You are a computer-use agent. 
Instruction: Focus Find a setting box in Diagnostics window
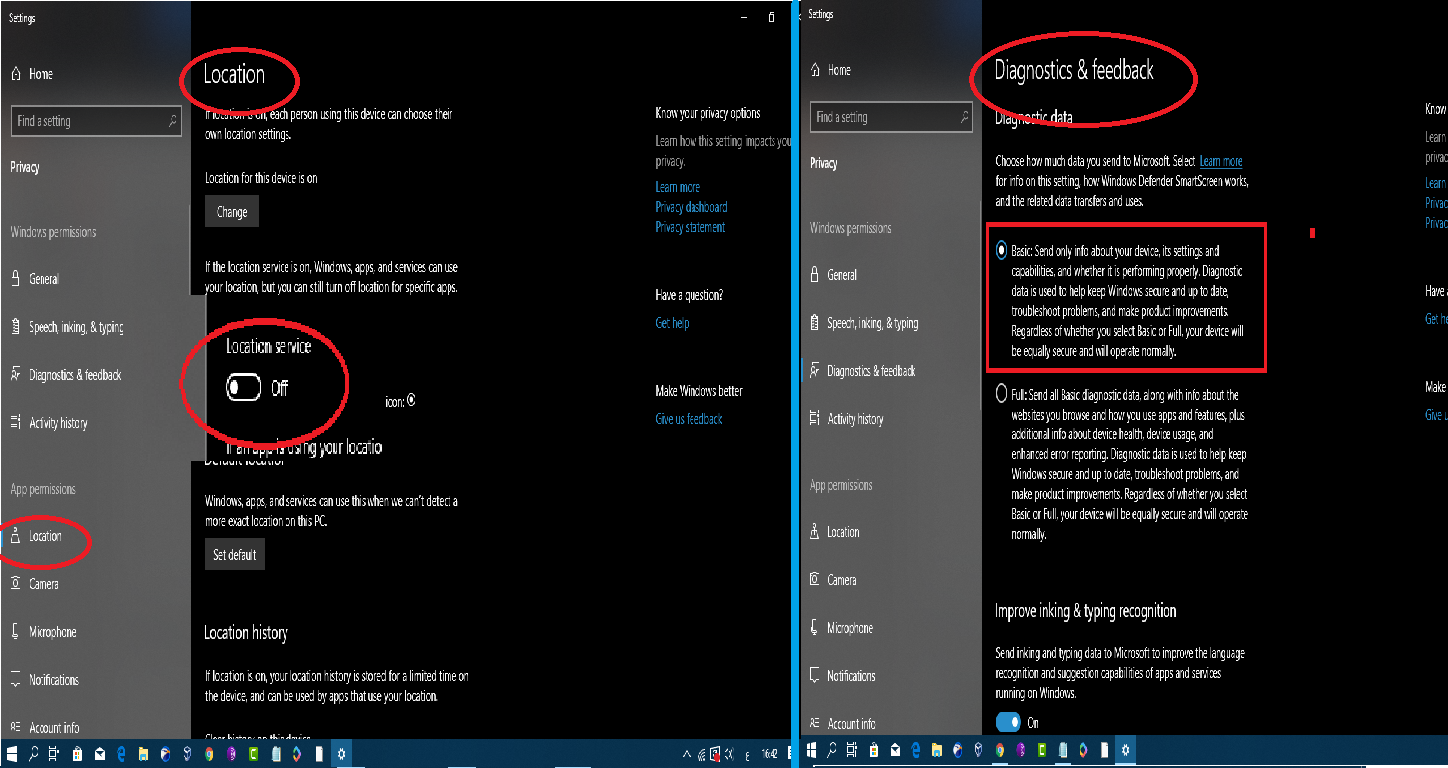[891, 117]
